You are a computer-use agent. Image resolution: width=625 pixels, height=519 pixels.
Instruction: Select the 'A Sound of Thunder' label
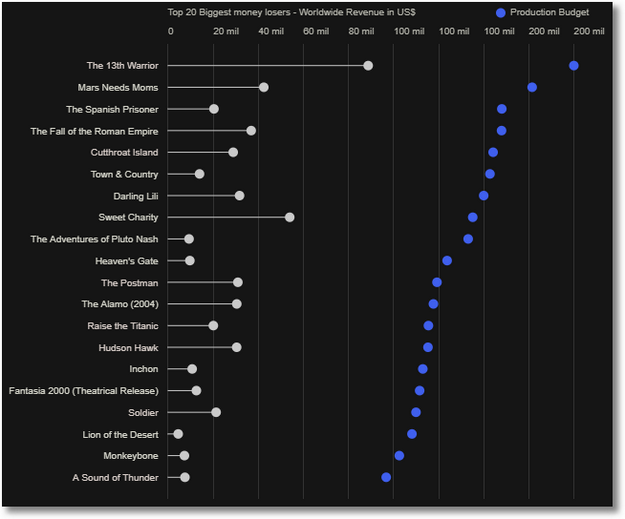[x=115, y=478]
